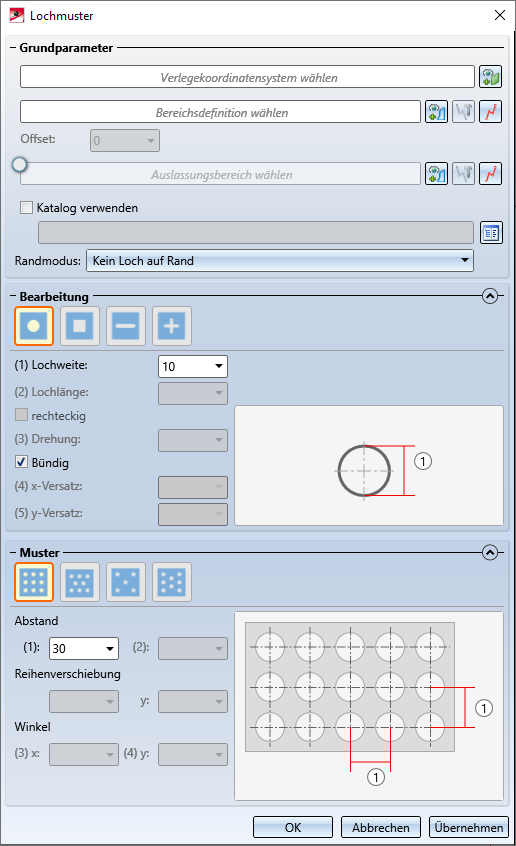The width and height of the screenshot is (516, 846).
Task: Collapse the Bearbeitung section
Action: click(490, 296)
